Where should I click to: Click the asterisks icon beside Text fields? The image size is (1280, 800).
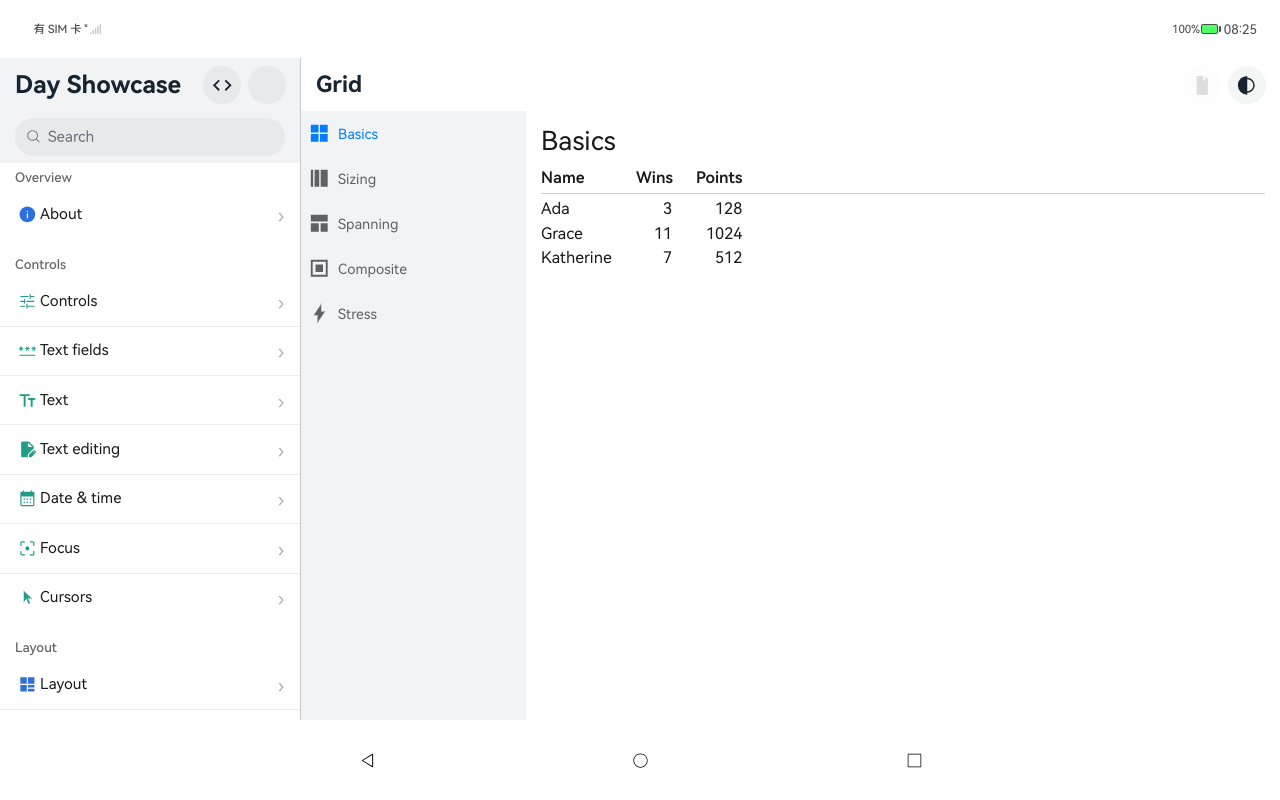[x=27, y=350]
